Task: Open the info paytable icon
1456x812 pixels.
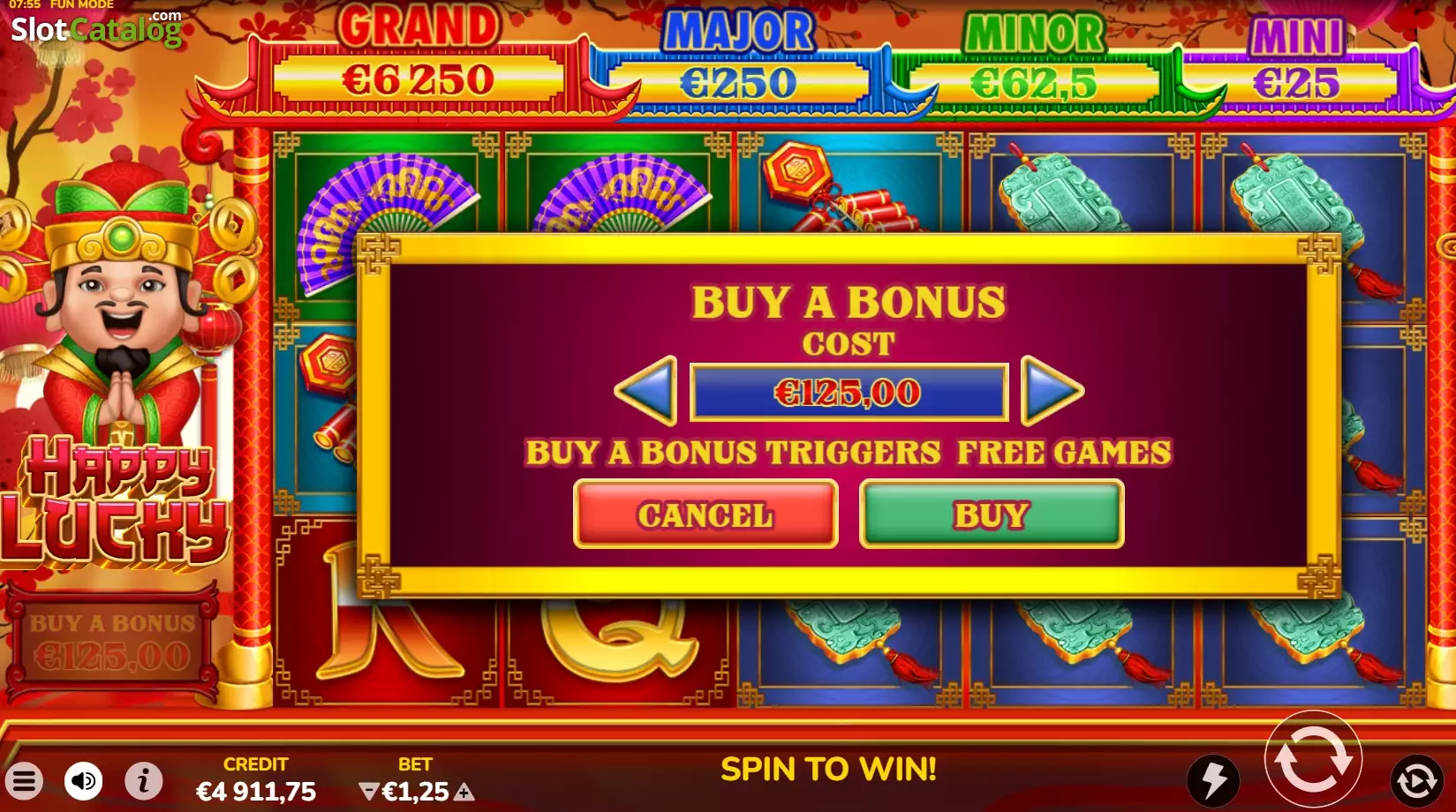Action: coord(143,781)
